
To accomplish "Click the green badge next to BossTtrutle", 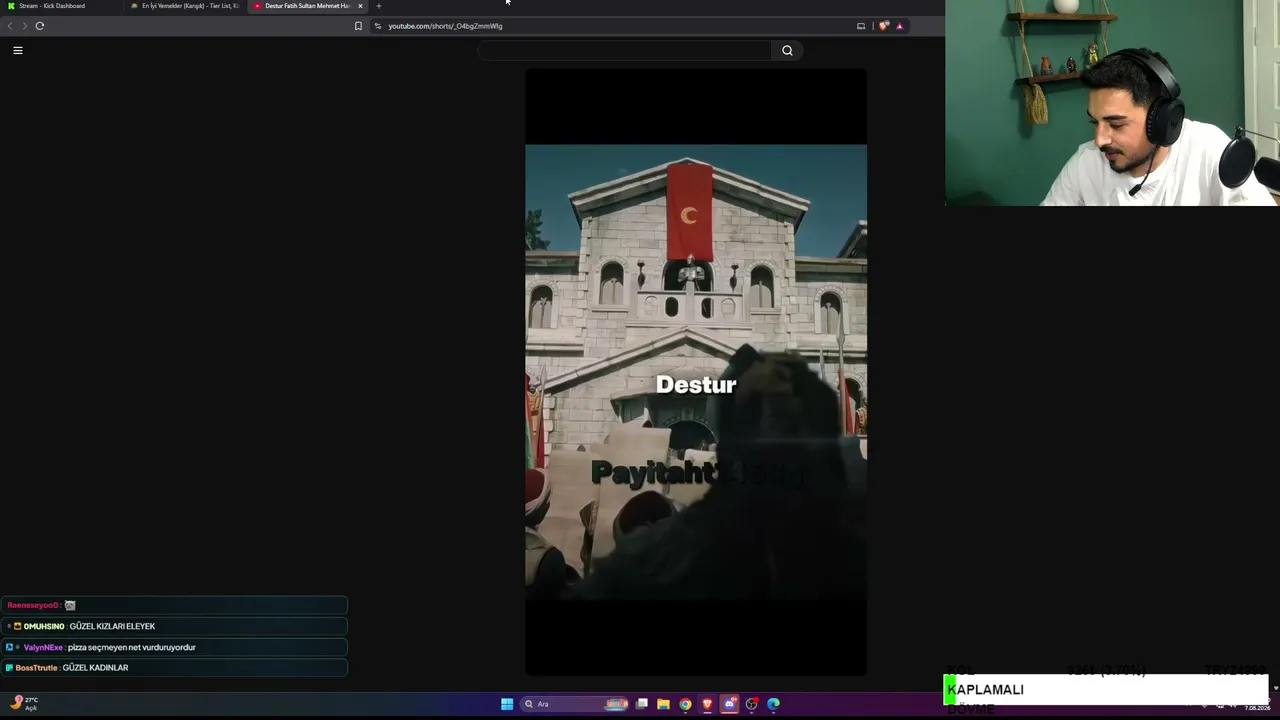I will [10, 668].
